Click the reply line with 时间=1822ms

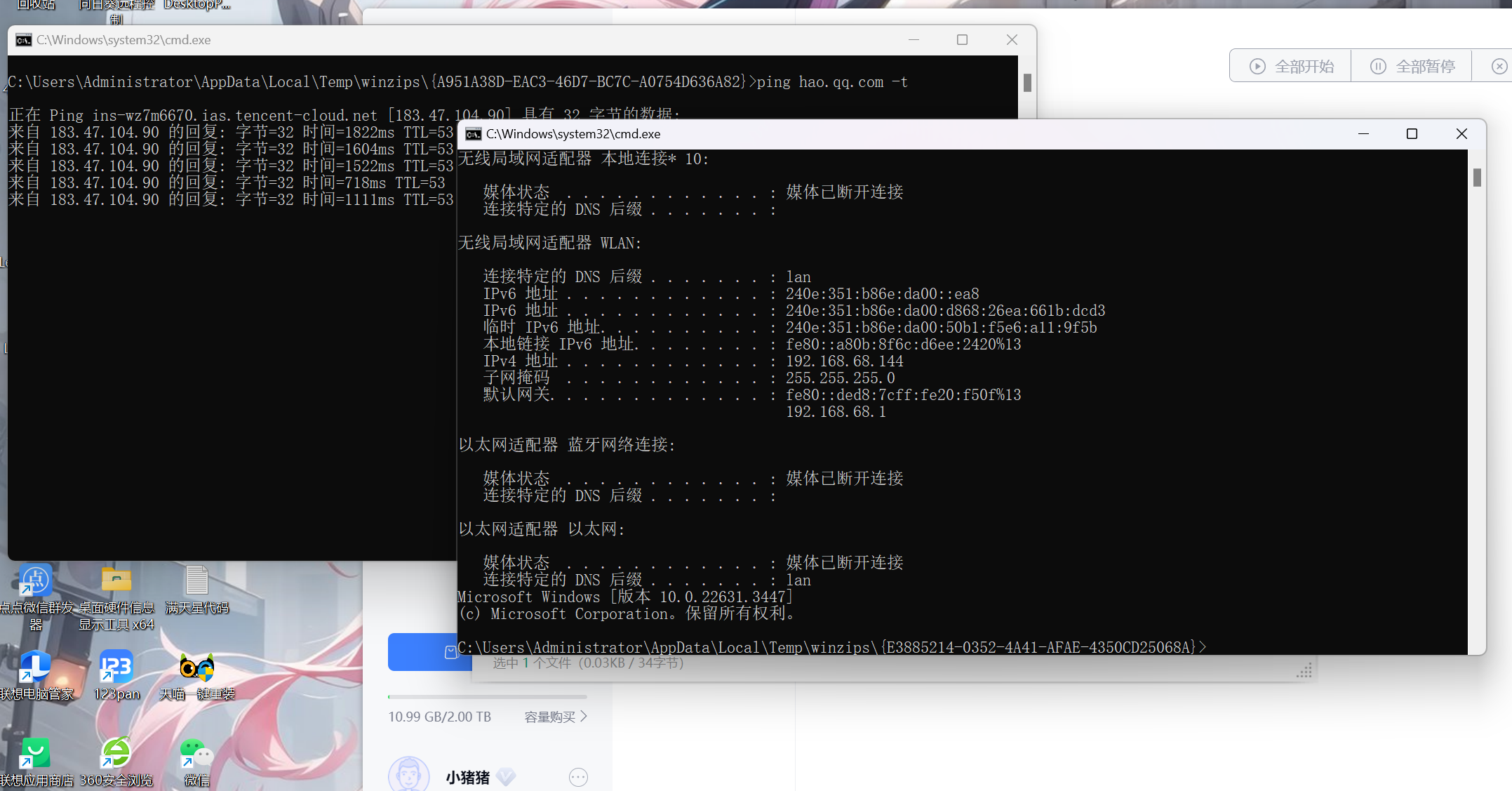tap(231, 133)
